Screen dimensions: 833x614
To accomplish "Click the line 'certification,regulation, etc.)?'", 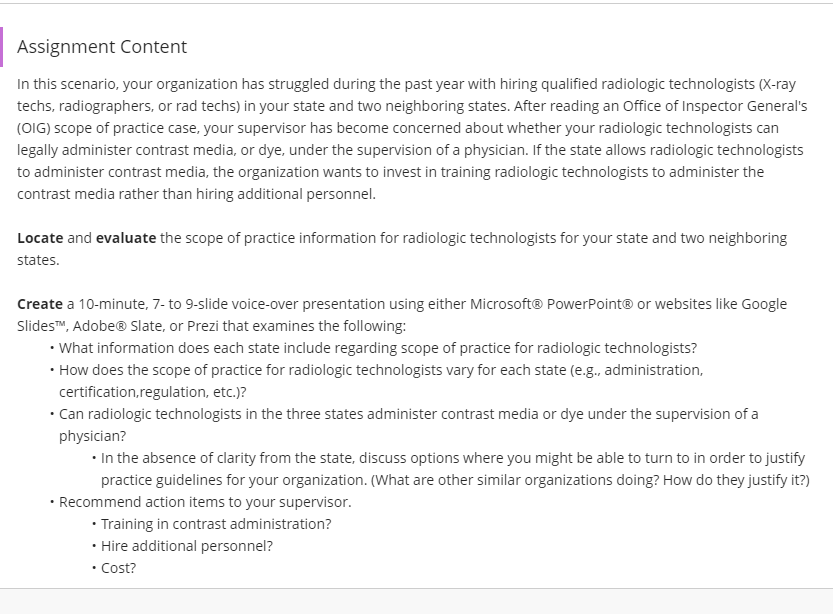I will [x=153, y=392].
